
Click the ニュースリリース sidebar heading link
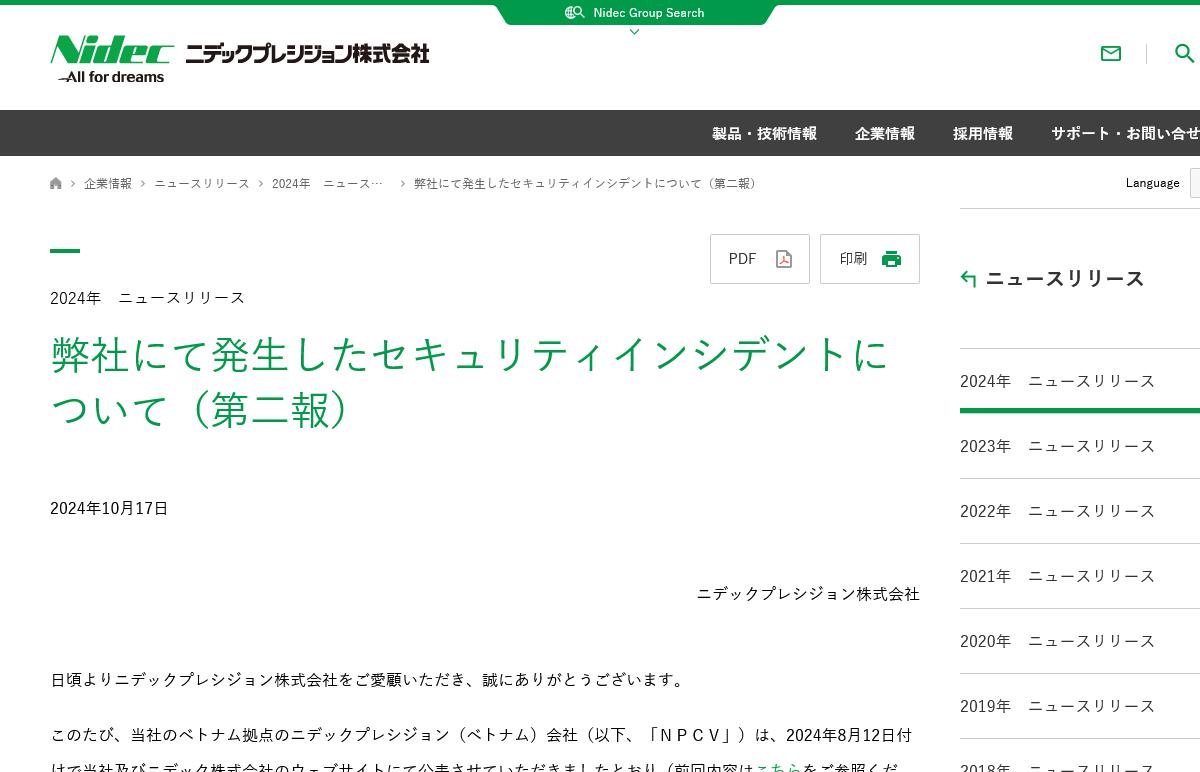tap(1065, 279)
